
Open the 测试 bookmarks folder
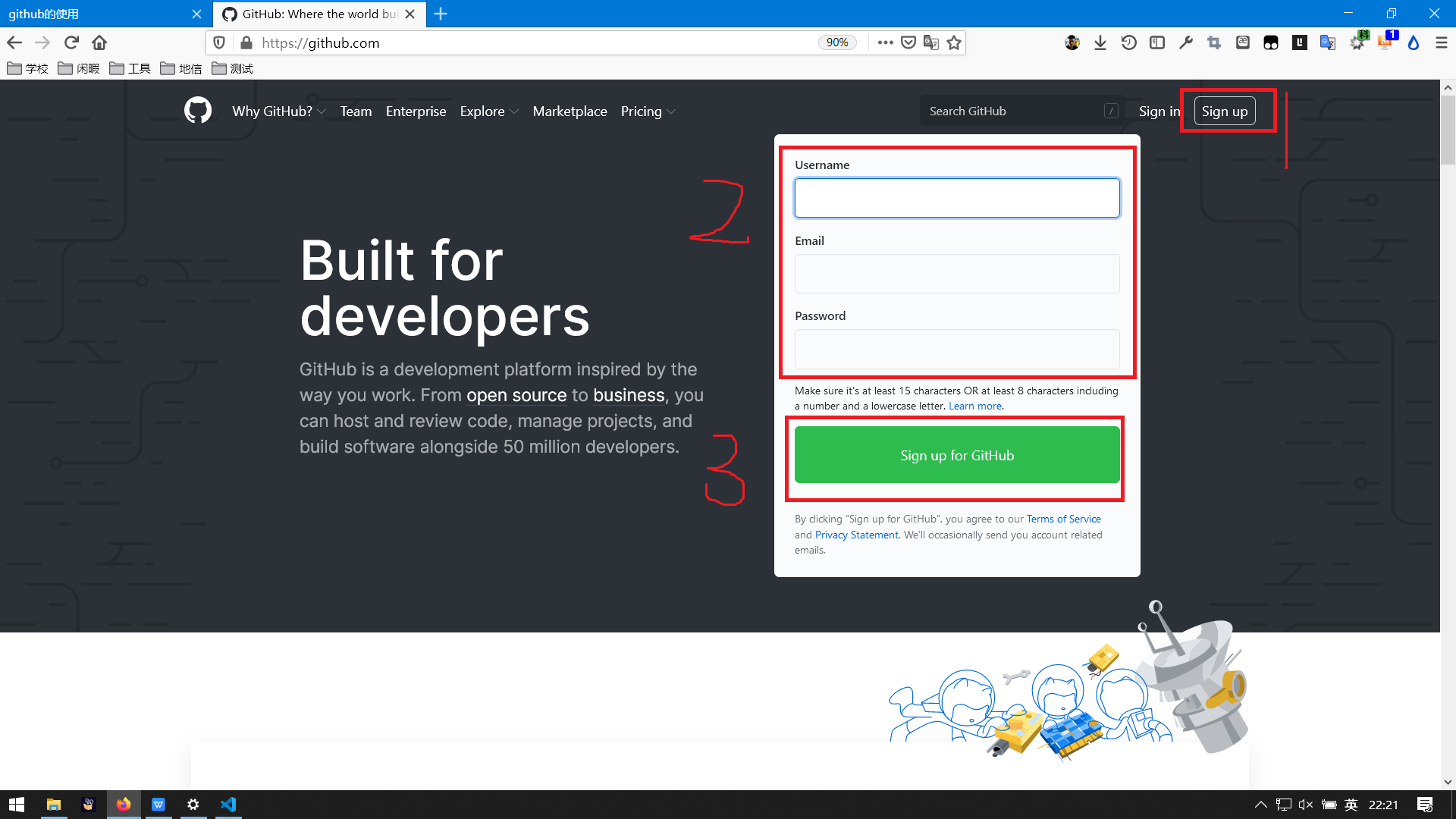pyautogui.click(x=232, y=68)
